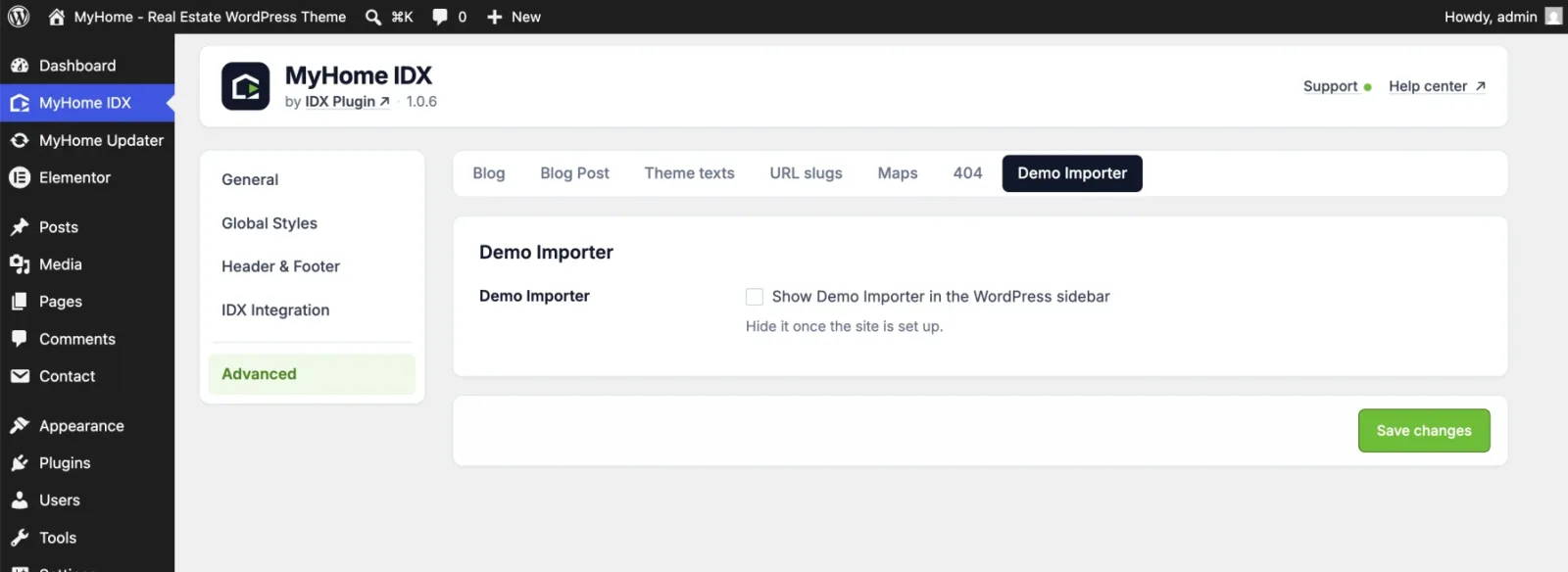Click the 'Hide it once the site is set up.' text

pos(844,326)
